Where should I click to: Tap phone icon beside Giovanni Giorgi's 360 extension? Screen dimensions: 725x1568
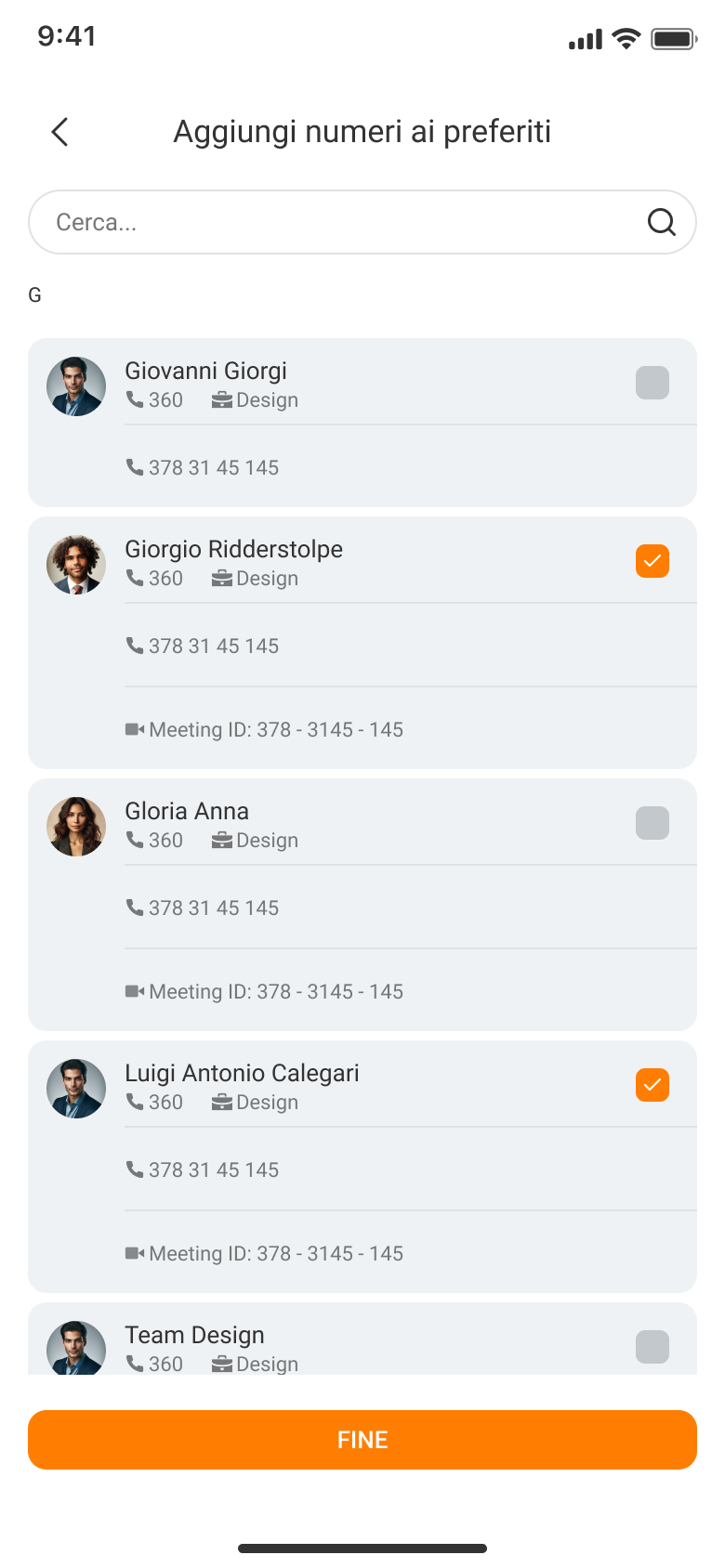135,399
